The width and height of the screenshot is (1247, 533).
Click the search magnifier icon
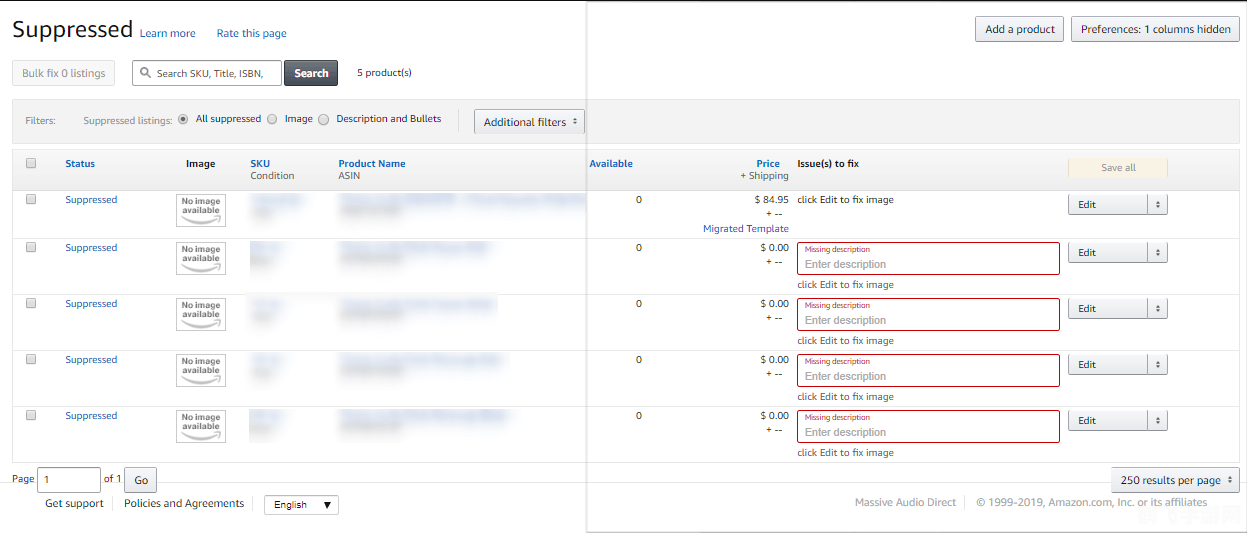point(146,73)
